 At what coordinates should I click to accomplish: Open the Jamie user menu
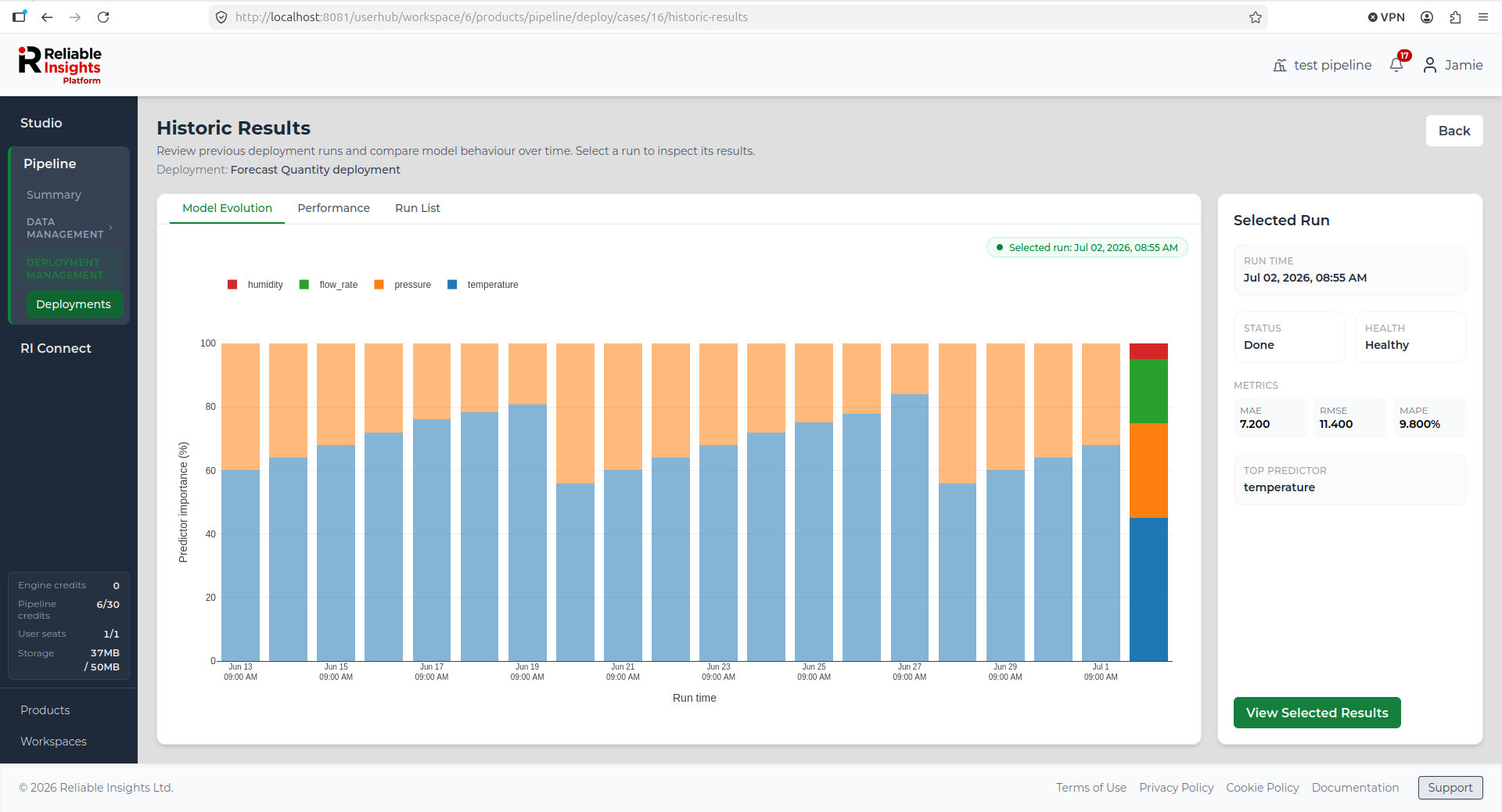pos(1453,65)
